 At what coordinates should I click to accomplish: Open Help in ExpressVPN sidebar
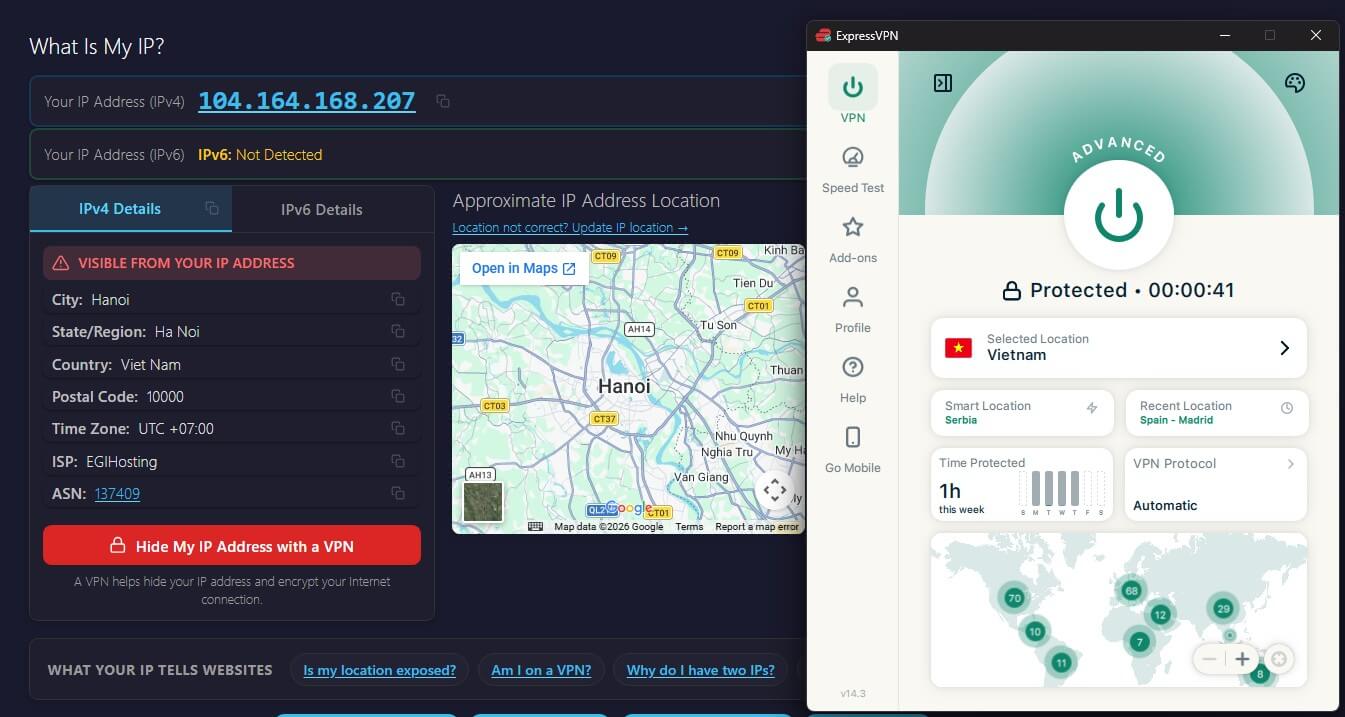pos(853,380)
